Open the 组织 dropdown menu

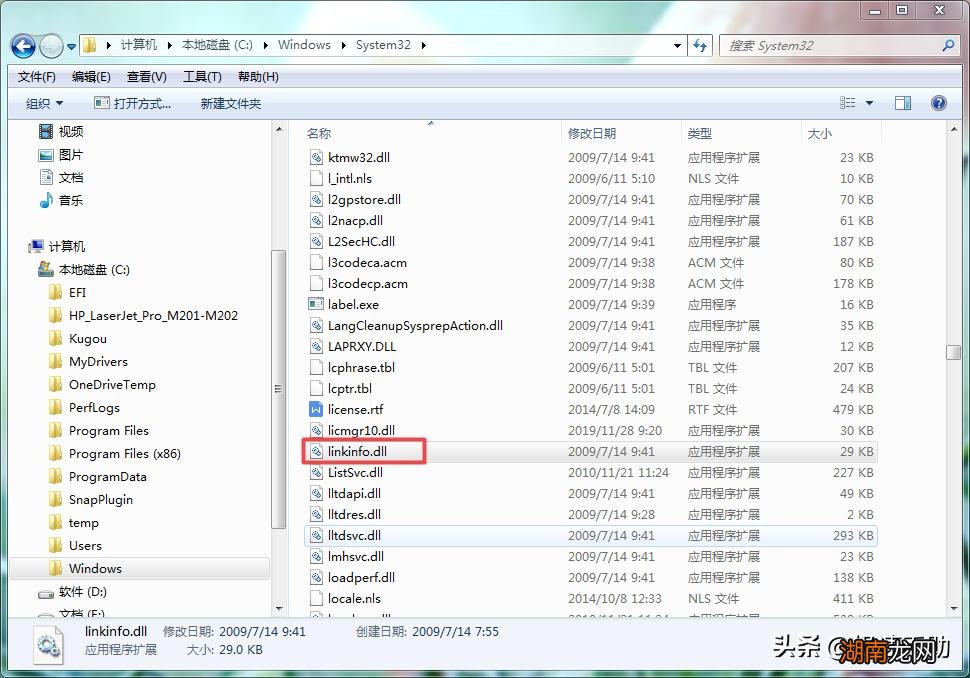(x=44, y=102)
